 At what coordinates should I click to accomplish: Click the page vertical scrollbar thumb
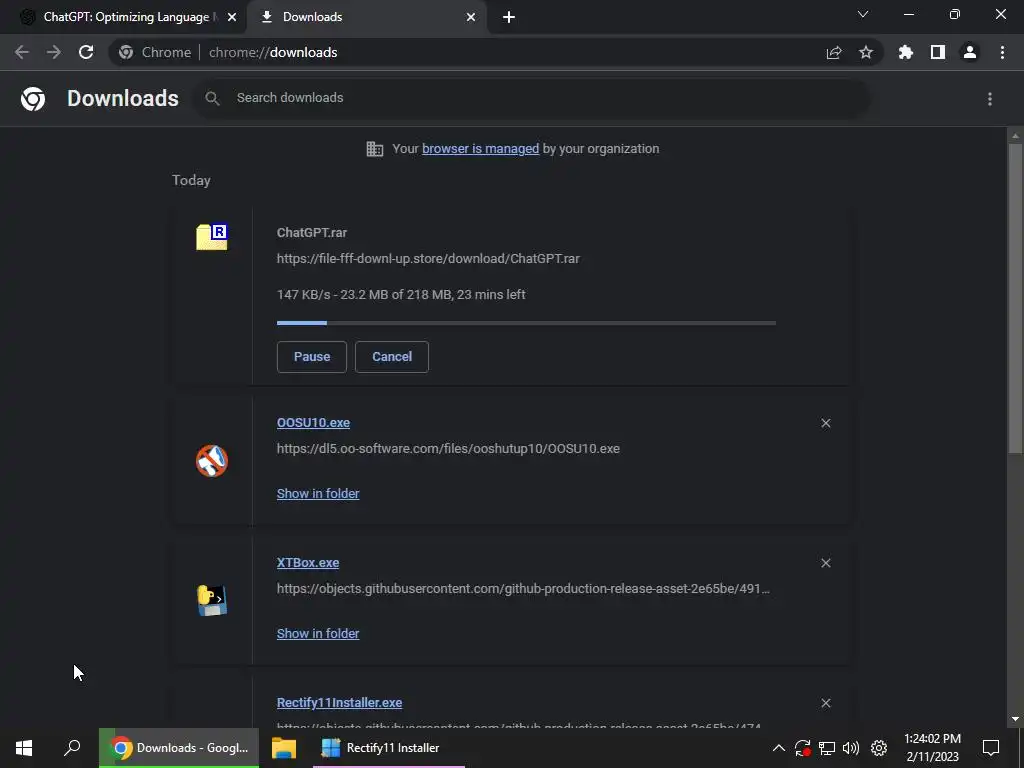[1015, 297]
